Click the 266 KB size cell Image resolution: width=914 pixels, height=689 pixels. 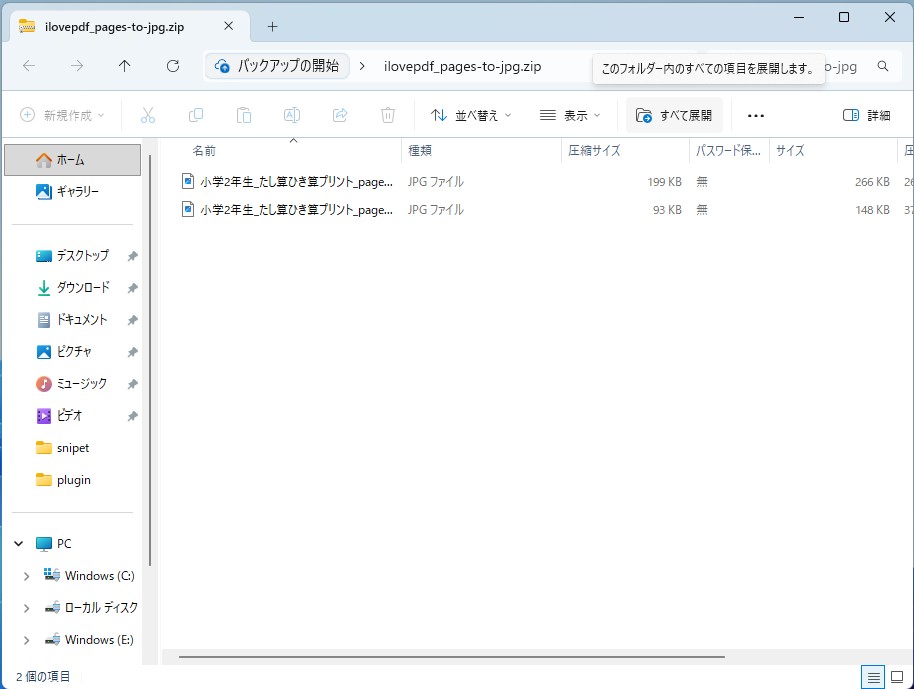872,182
